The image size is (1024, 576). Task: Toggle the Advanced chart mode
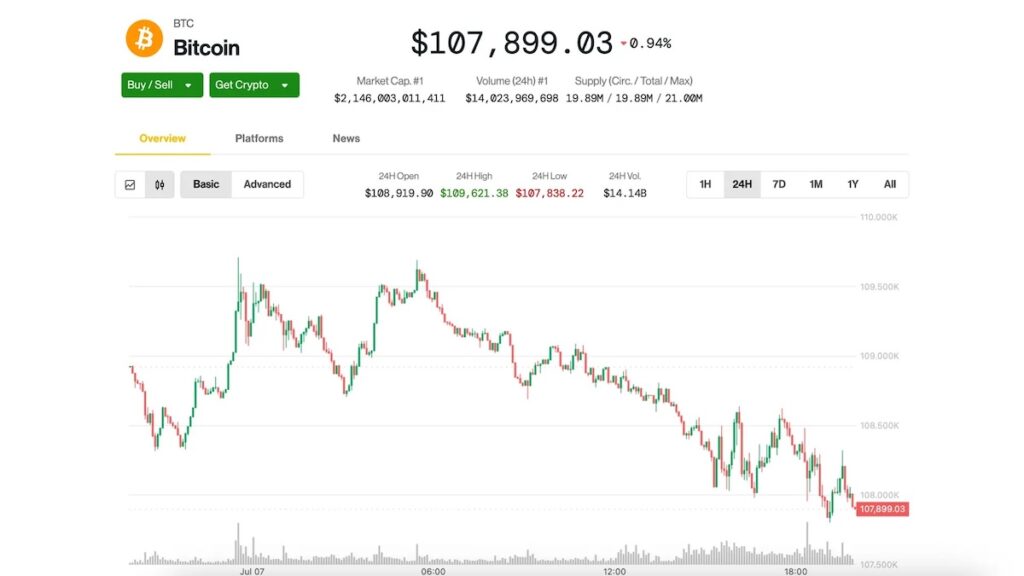[267, 185]
